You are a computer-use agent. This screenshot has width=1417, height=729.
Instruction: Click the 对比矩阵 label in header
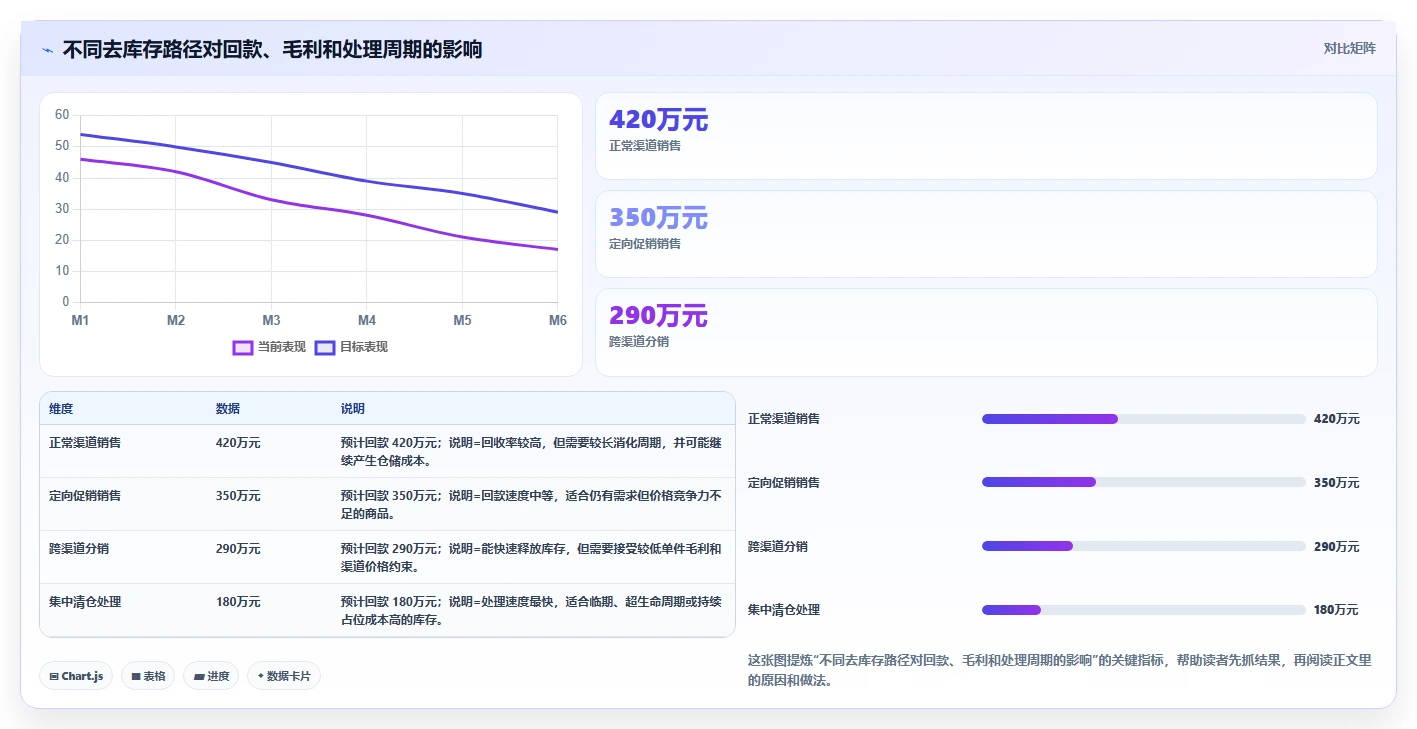pos(1349,48)
